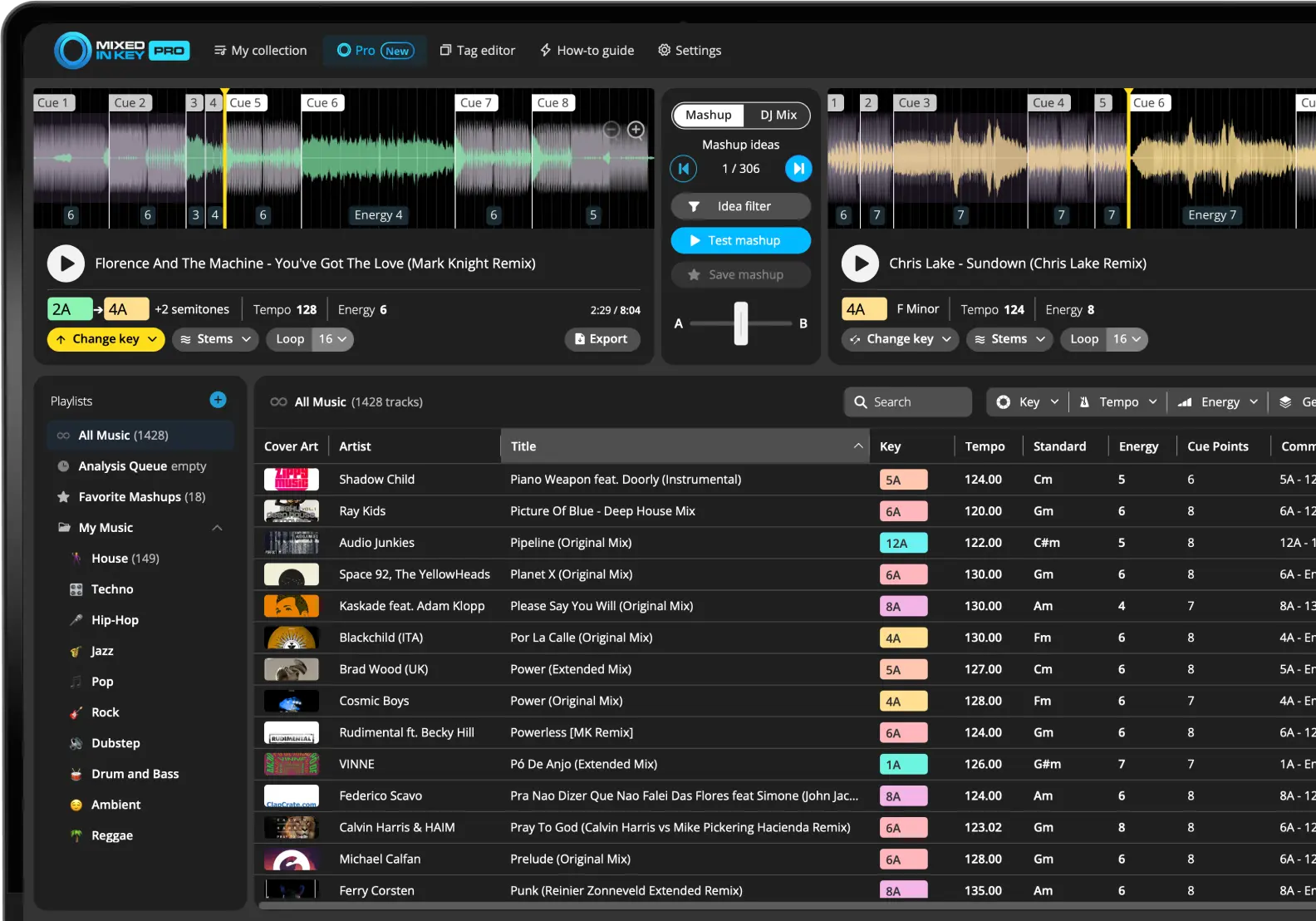Jump to Cue 8 on left deck

click(553, 103)
